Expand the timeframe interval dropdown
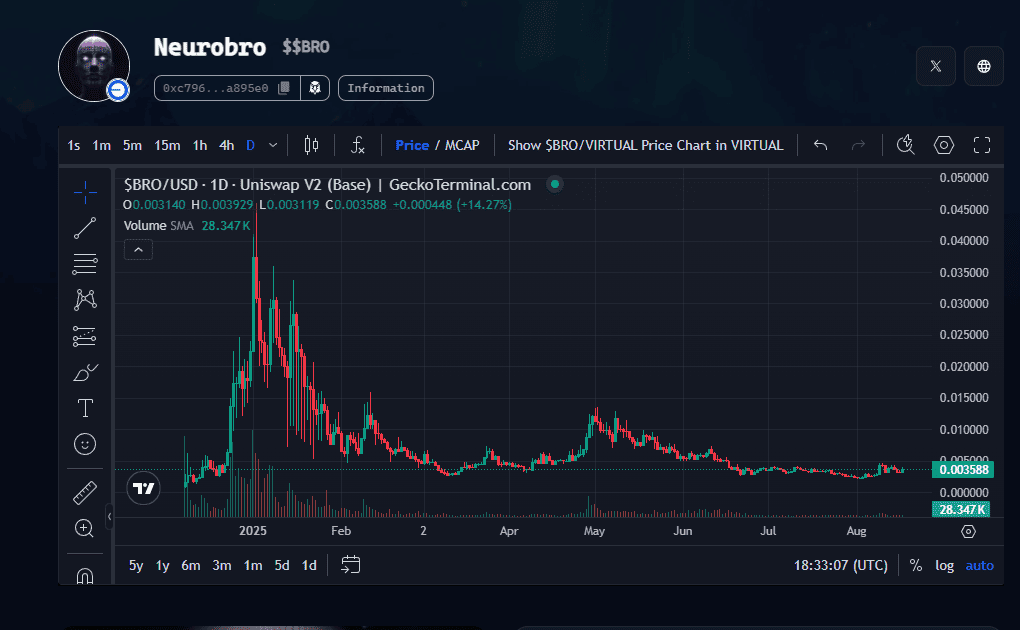This screenshot has height=630, width=1020. point(273,146)
